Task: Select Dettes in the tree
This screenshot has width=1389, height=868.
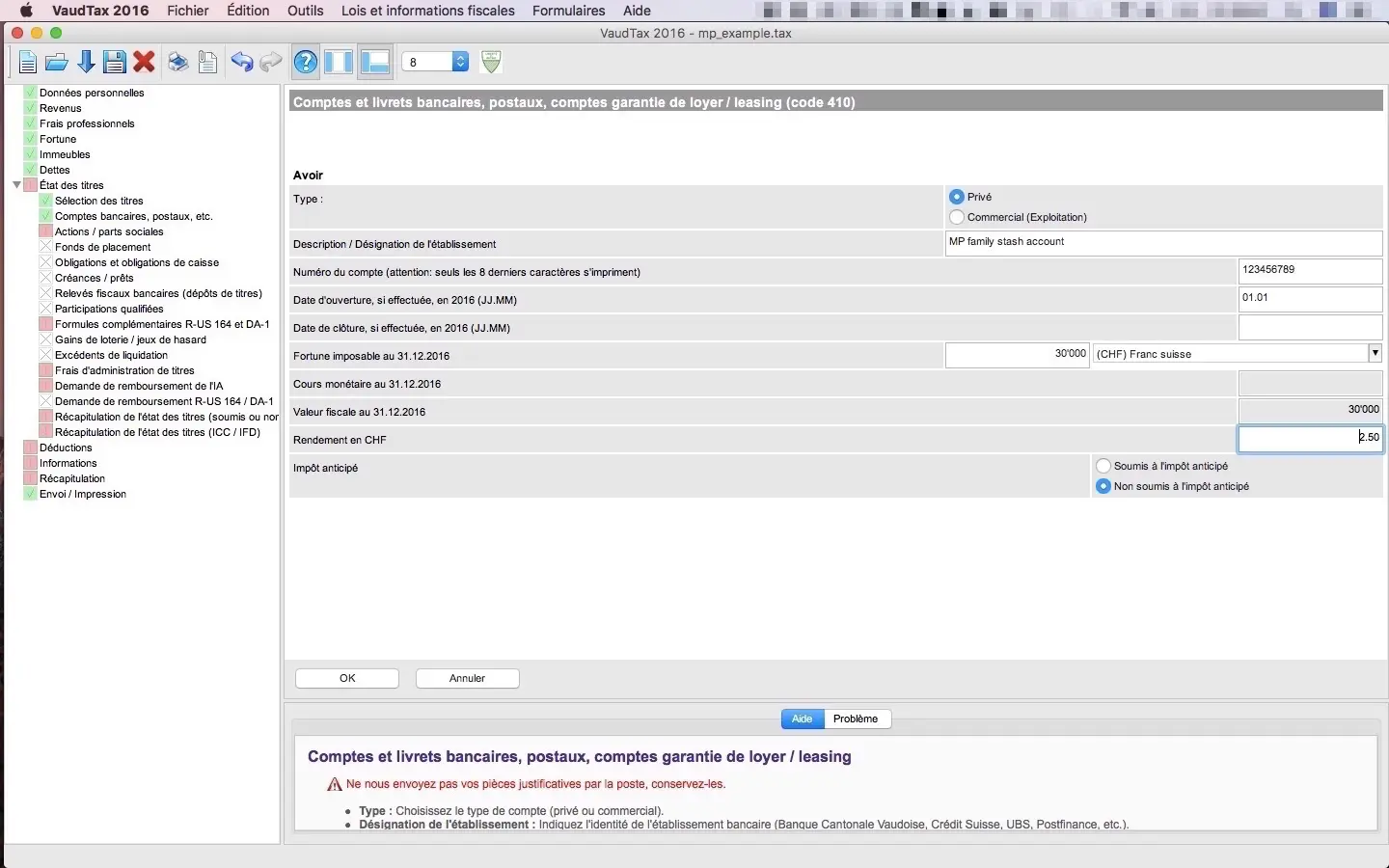Action: 55,170
